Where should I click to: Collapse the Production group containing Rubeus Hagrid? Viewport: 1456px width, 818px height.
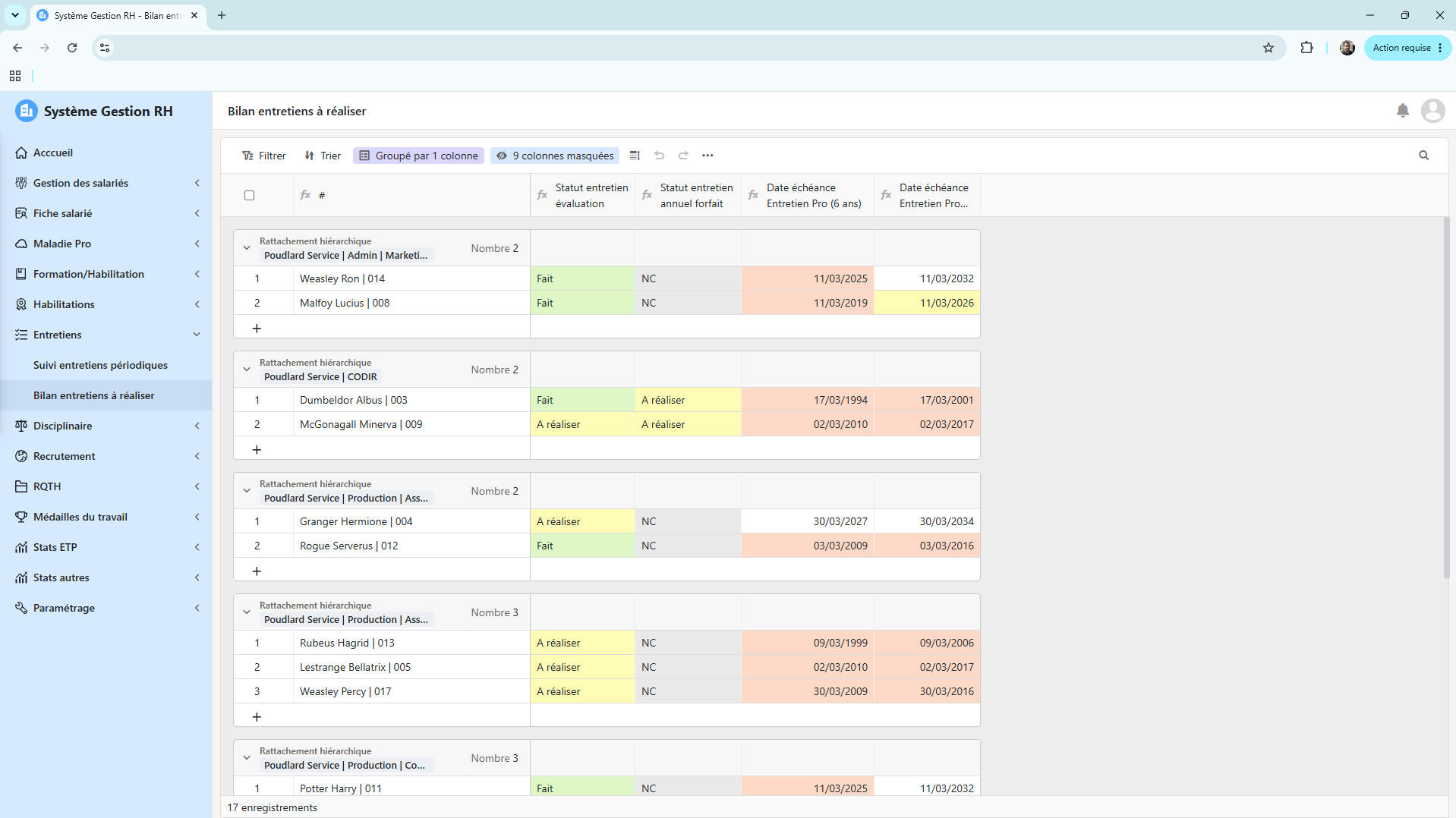(247, 612)
